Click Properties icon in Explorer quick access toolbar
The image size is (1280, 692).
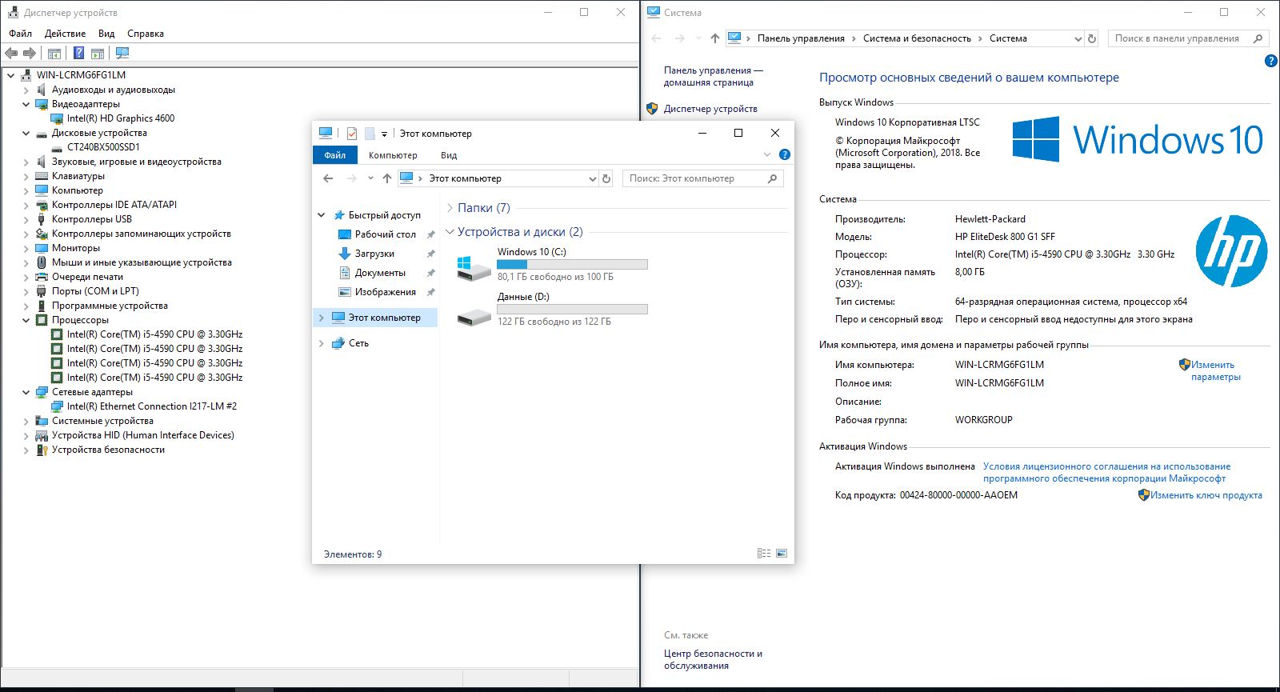(351, 133)
